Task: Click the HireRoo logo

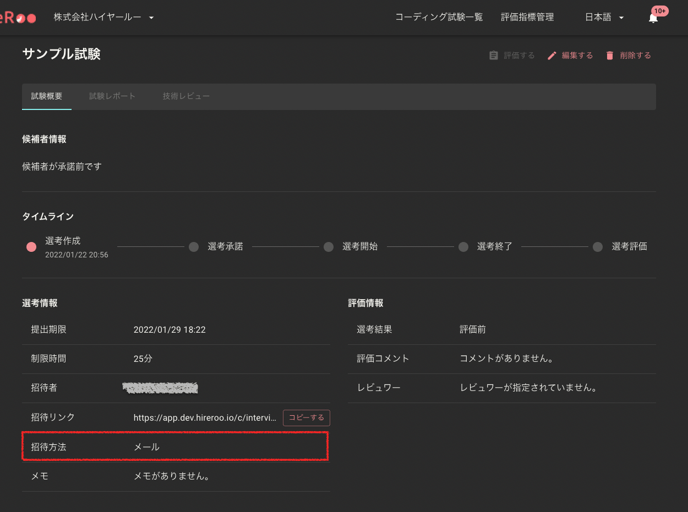Action: [x=18, y=18]
